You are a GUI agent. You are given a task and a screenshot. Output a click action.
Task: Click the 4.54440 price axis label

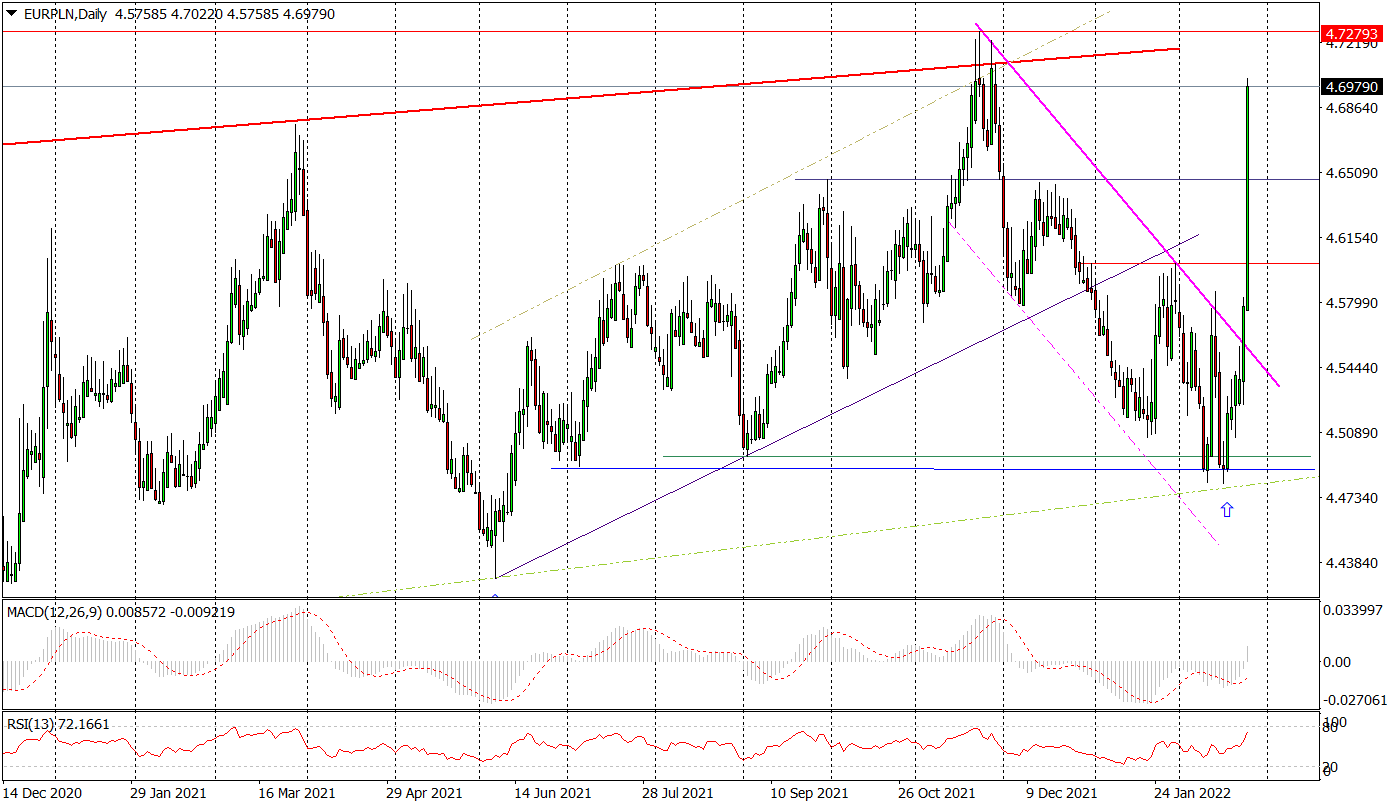pos(1351,368)
